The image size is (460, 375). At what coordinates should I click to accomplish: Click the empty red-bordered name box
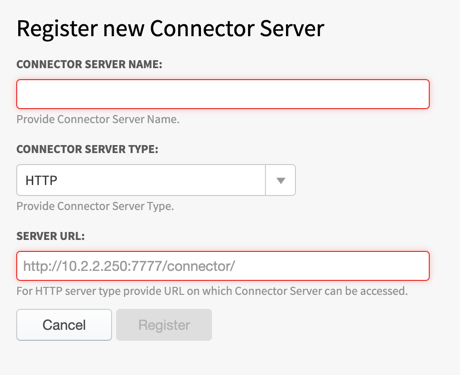pyautogui.click(x=223, y=94)
